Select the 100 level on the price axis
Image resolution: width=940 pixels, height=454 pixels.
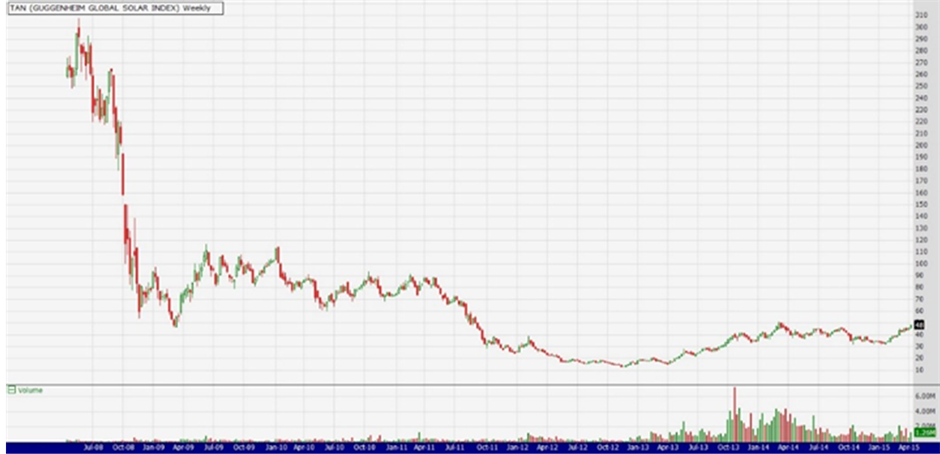919,263
